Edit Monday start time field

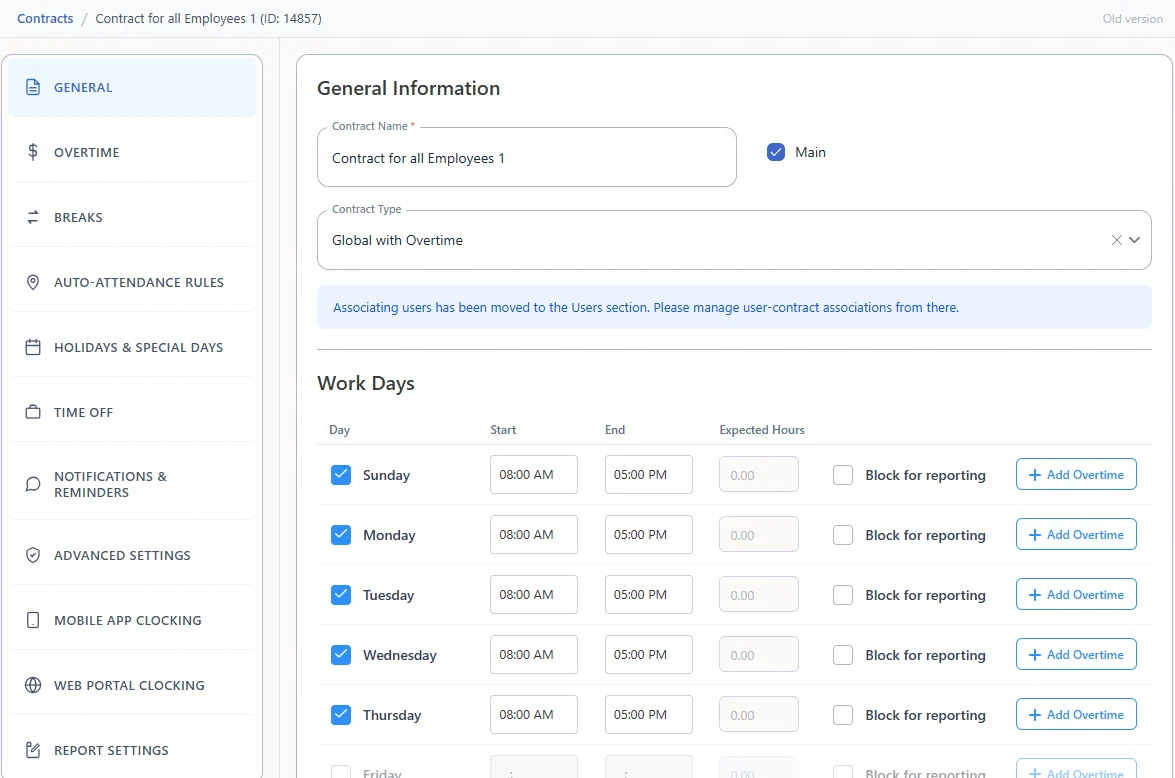click(534, 534)
